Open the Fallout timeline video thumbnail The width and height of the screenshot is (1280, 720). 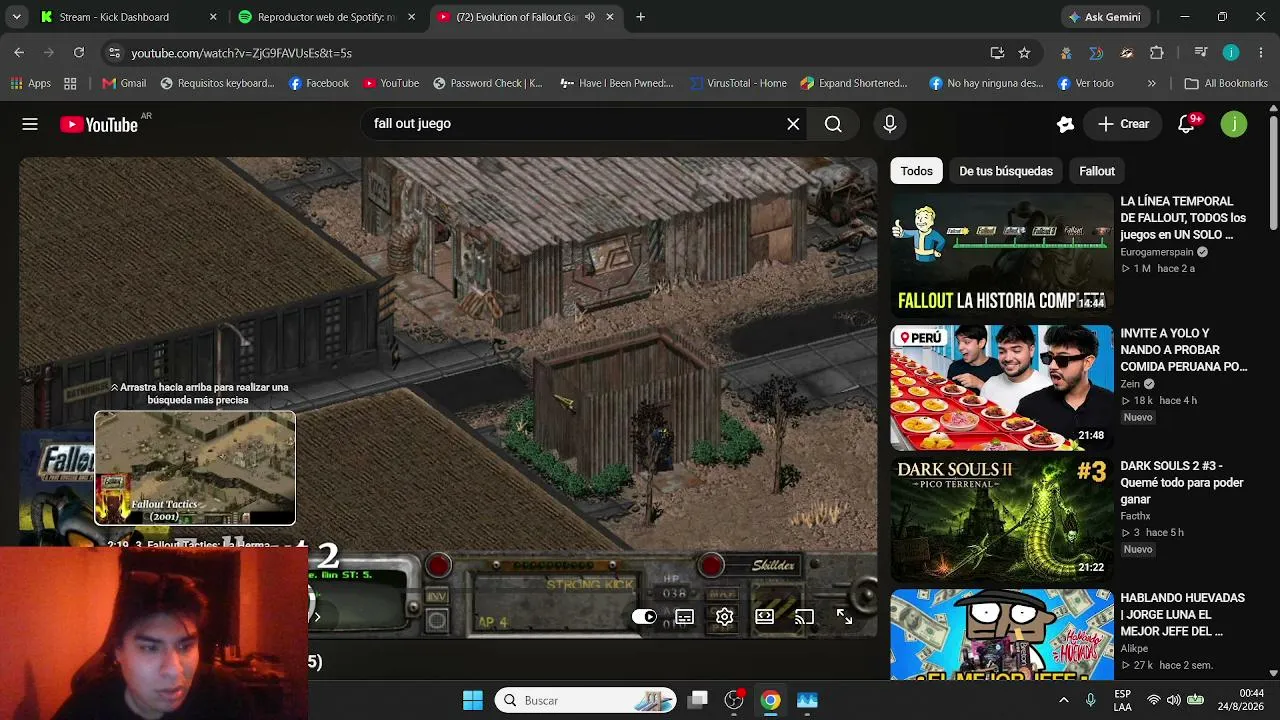(1002, 255)
